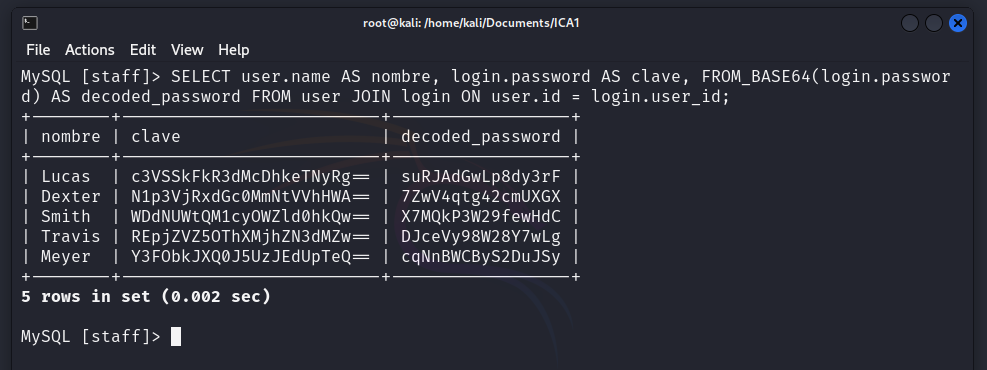Screen dimensions: 987x370
Task: Click the clave column header
Action: coord(155,137)
